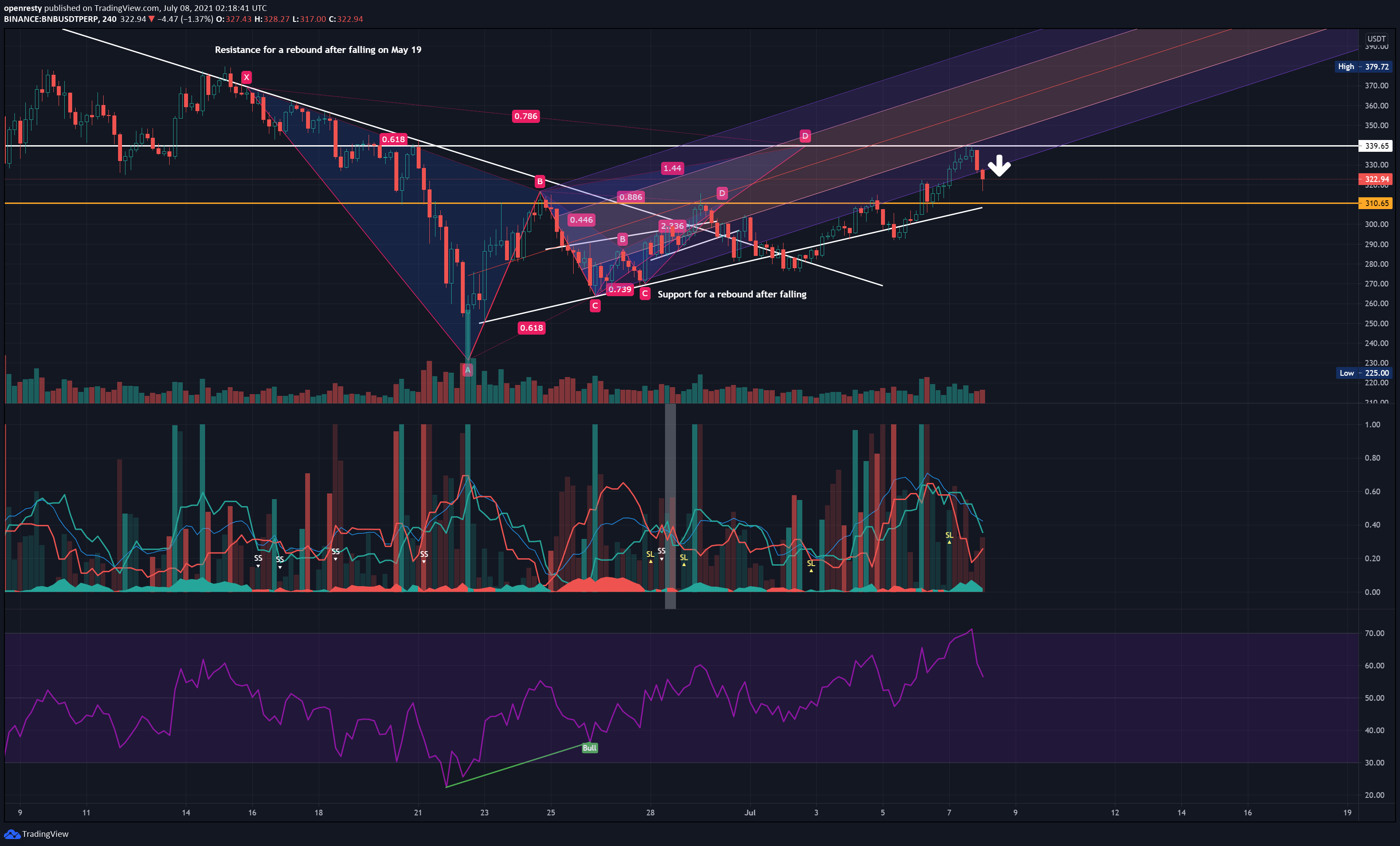1400x846 pixels.
Task: Click the 30.00 level on RSI axis
Action: [x=1375, y=763]
